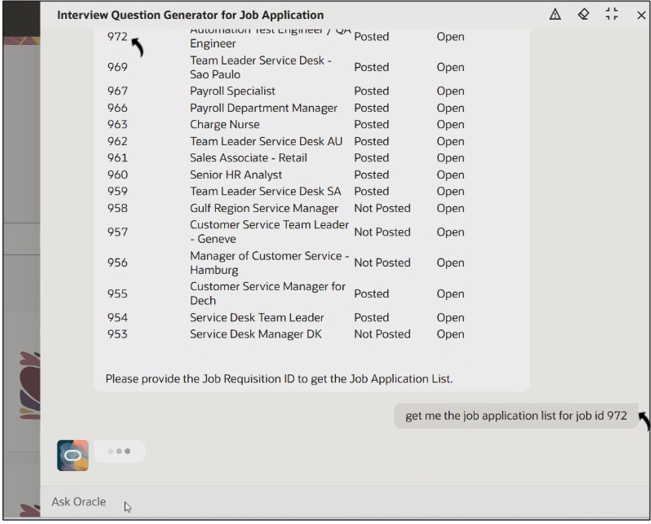The width and height of the screenshot is (651, 524).
Task: Click the eraser clear chat icon
Action: pyautogui.click(x=584, y=15)
